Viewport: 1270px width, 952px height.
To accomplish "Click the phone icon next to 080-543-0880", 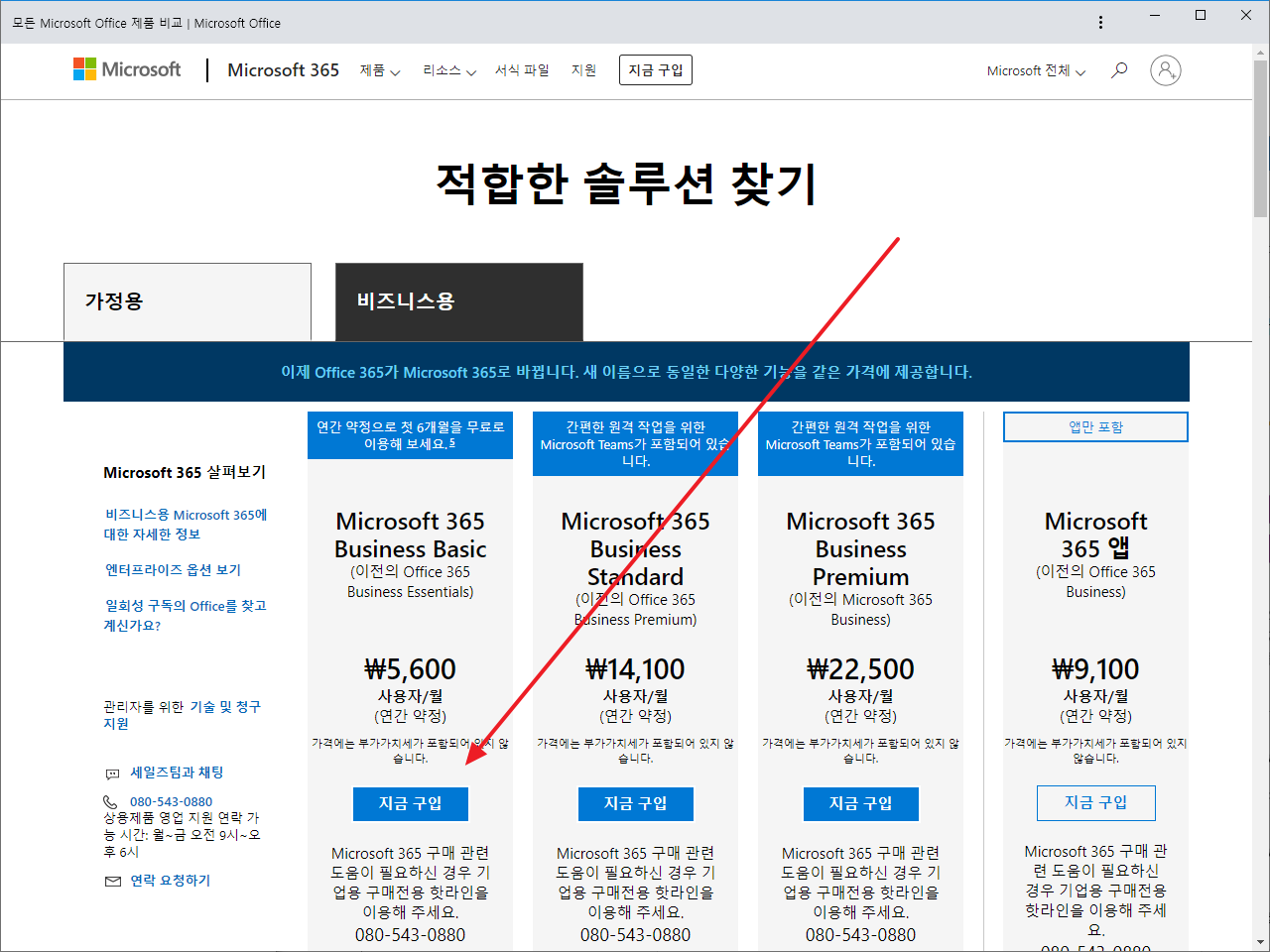I will coord(111,801).
